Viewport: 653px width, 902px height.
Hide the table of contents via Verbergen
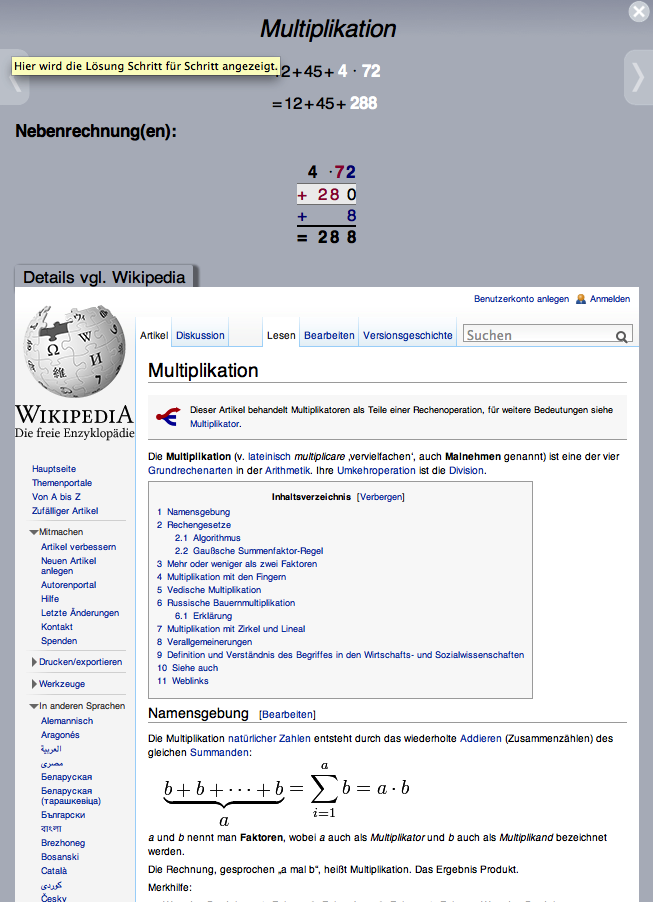(x=380, y=497)
